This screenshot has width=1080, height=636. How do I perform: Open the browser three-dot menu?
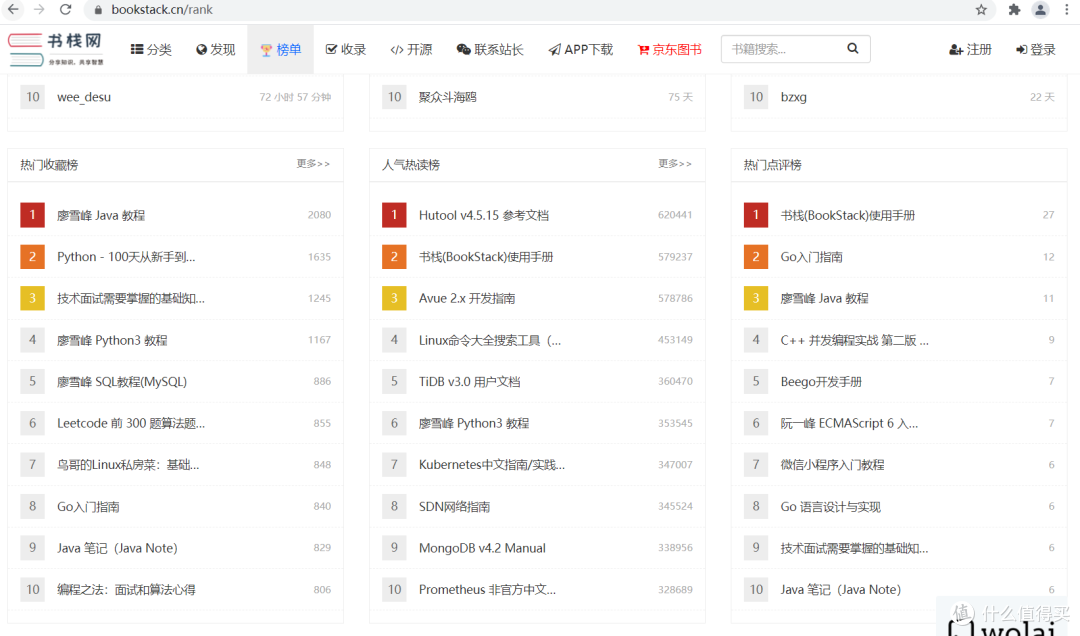[x=1066, y=10]
